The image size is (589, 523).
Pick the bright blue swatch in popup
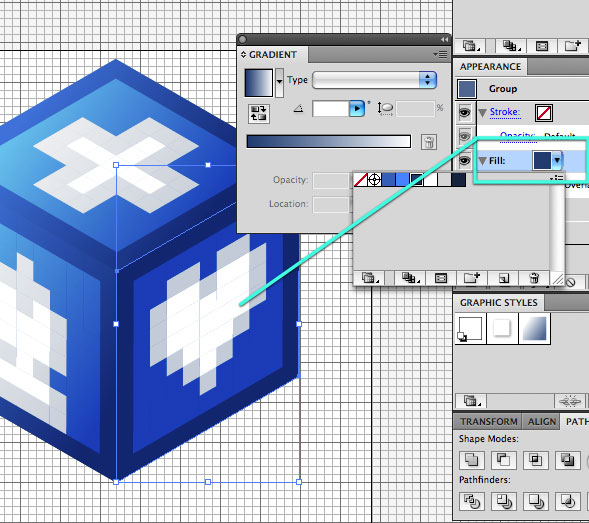pyautogui.click(x=402, y=180)
